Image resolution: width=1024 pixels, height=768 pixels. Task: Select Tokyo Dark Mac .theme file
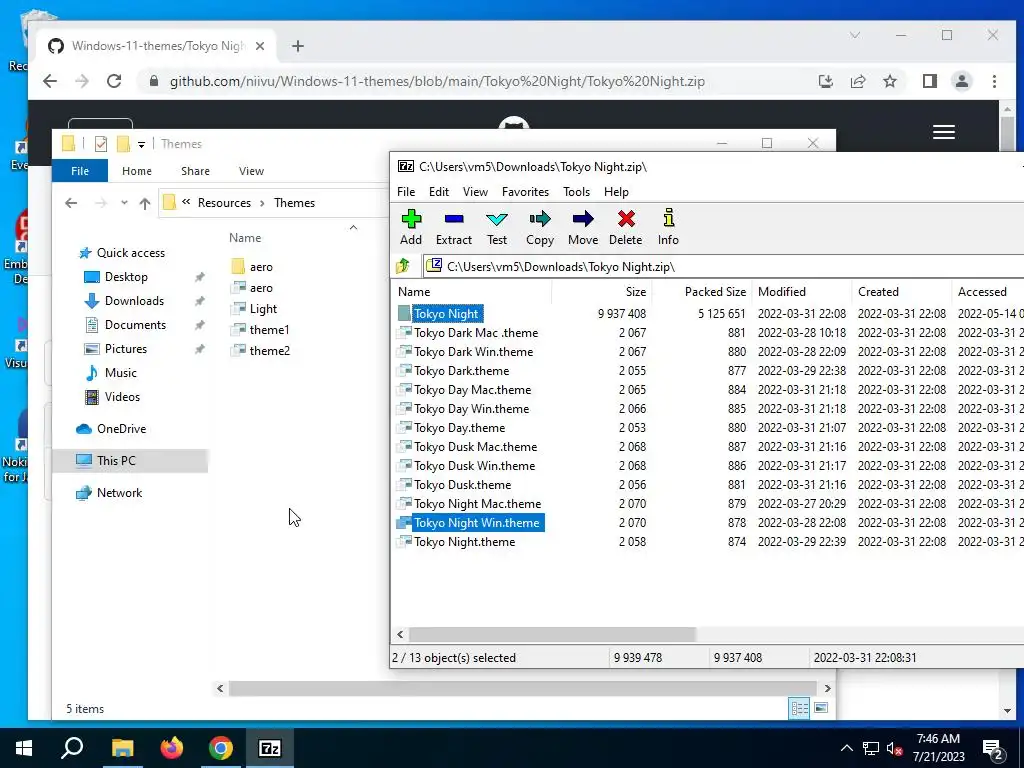tap(476, 332)
